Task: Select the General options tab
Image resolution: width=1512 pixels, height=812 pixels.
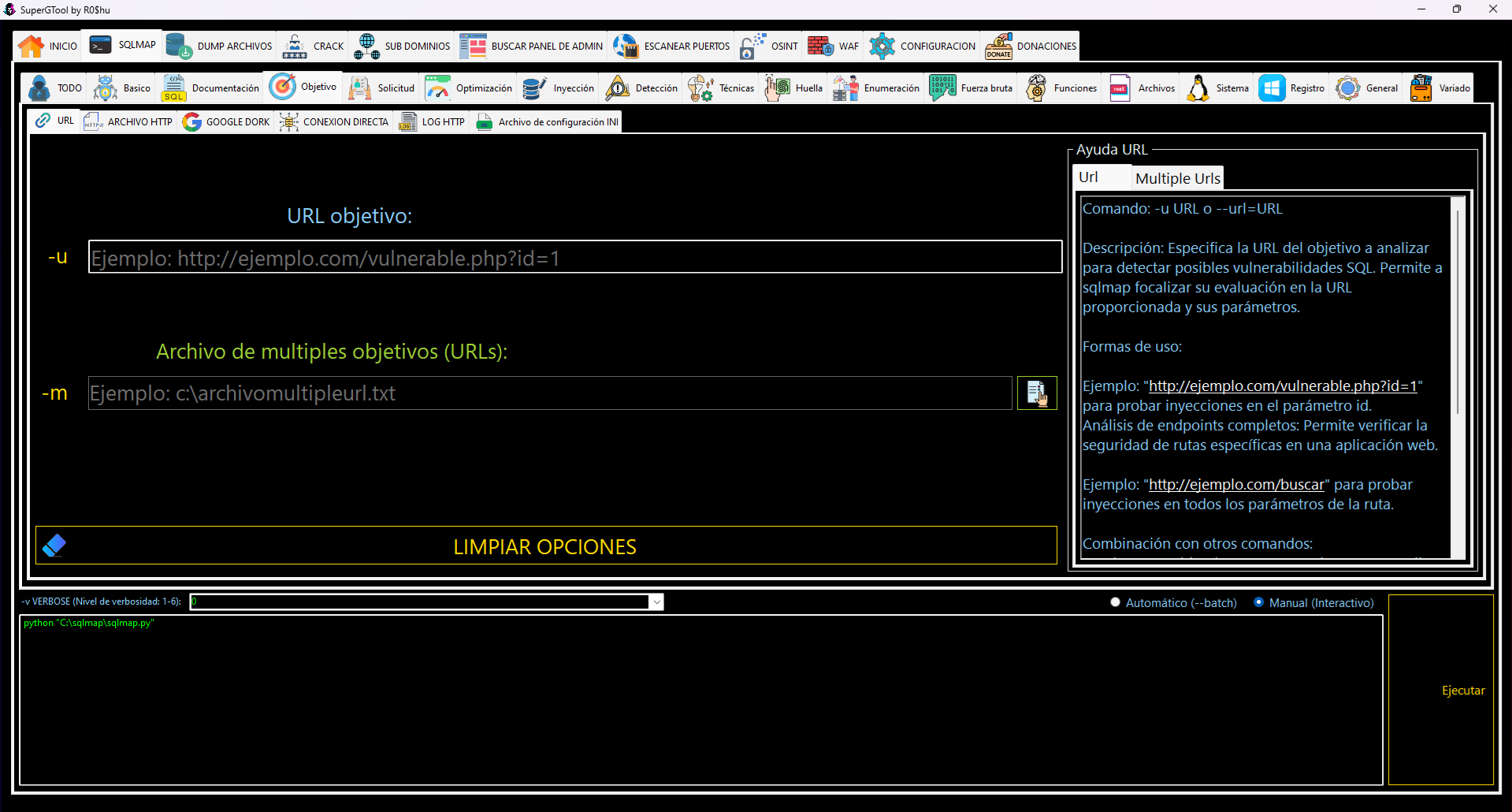Action: pos(1366,88)
